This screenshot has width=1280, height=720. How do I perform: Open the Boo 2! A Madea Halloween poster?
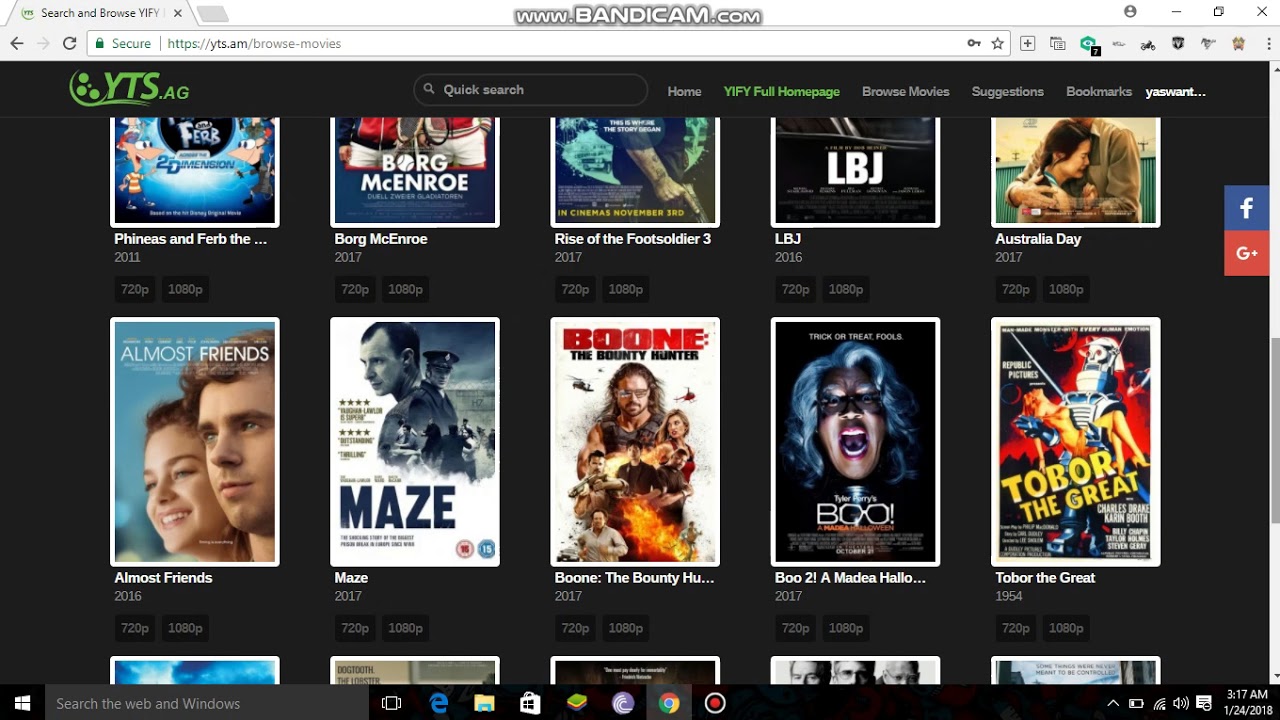tap(855, 442)
